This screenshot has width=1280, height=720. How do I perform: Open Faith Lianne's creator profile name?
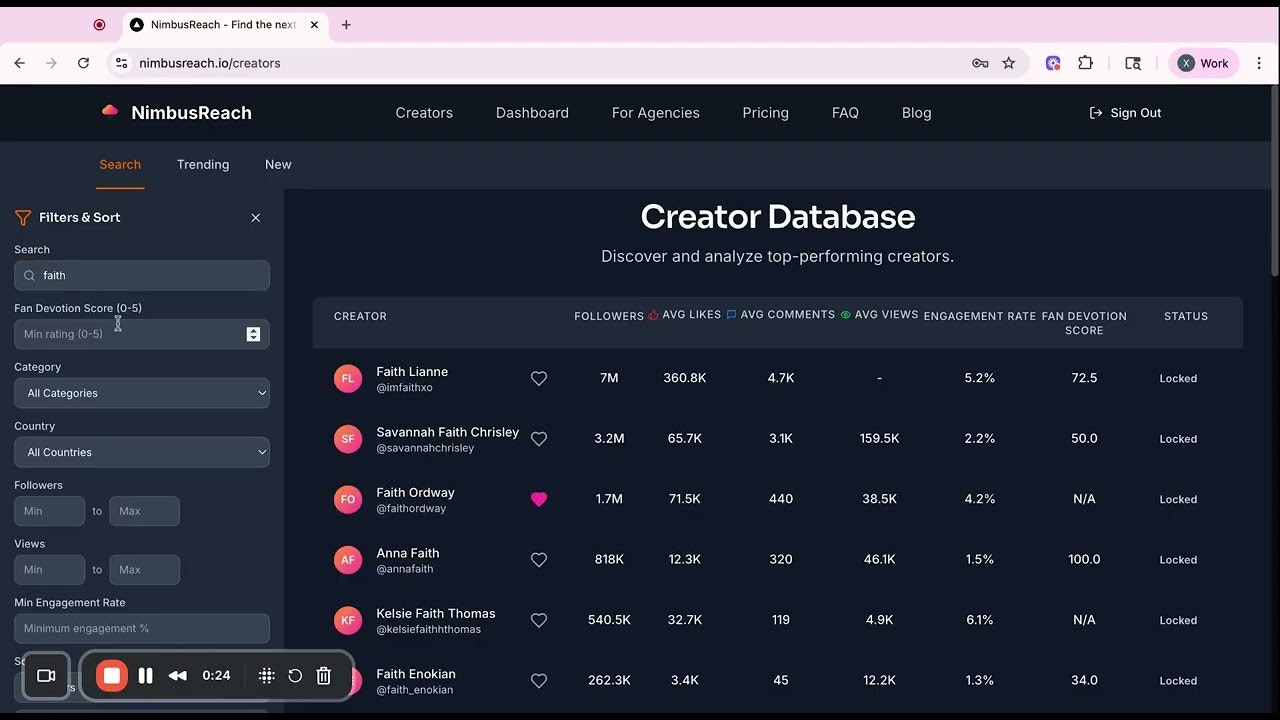tap(412, 372)
